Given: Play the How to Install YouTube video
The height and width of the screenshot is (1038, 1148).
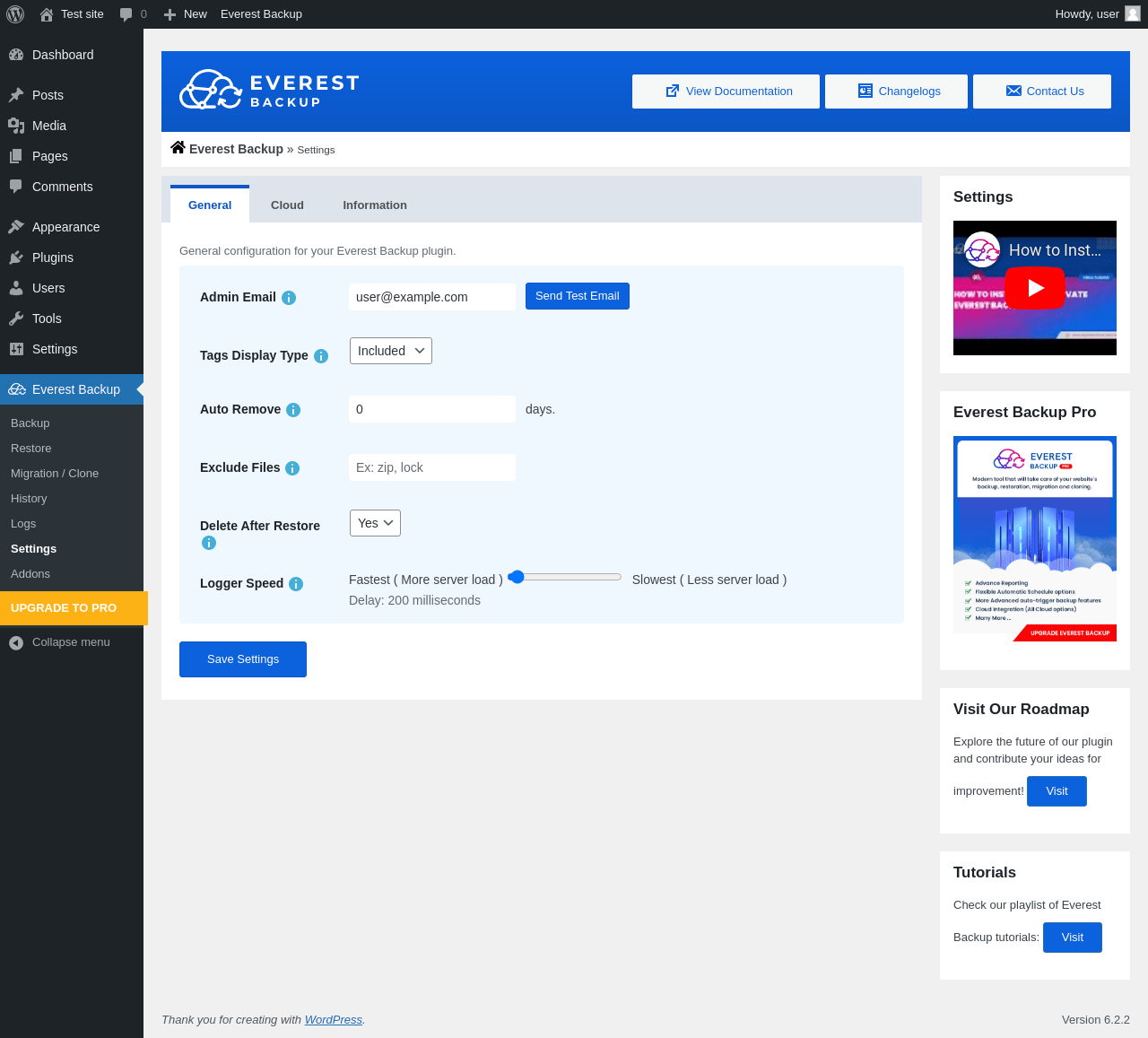Looking at the screenshot, I should click(x=1035, y=288).
